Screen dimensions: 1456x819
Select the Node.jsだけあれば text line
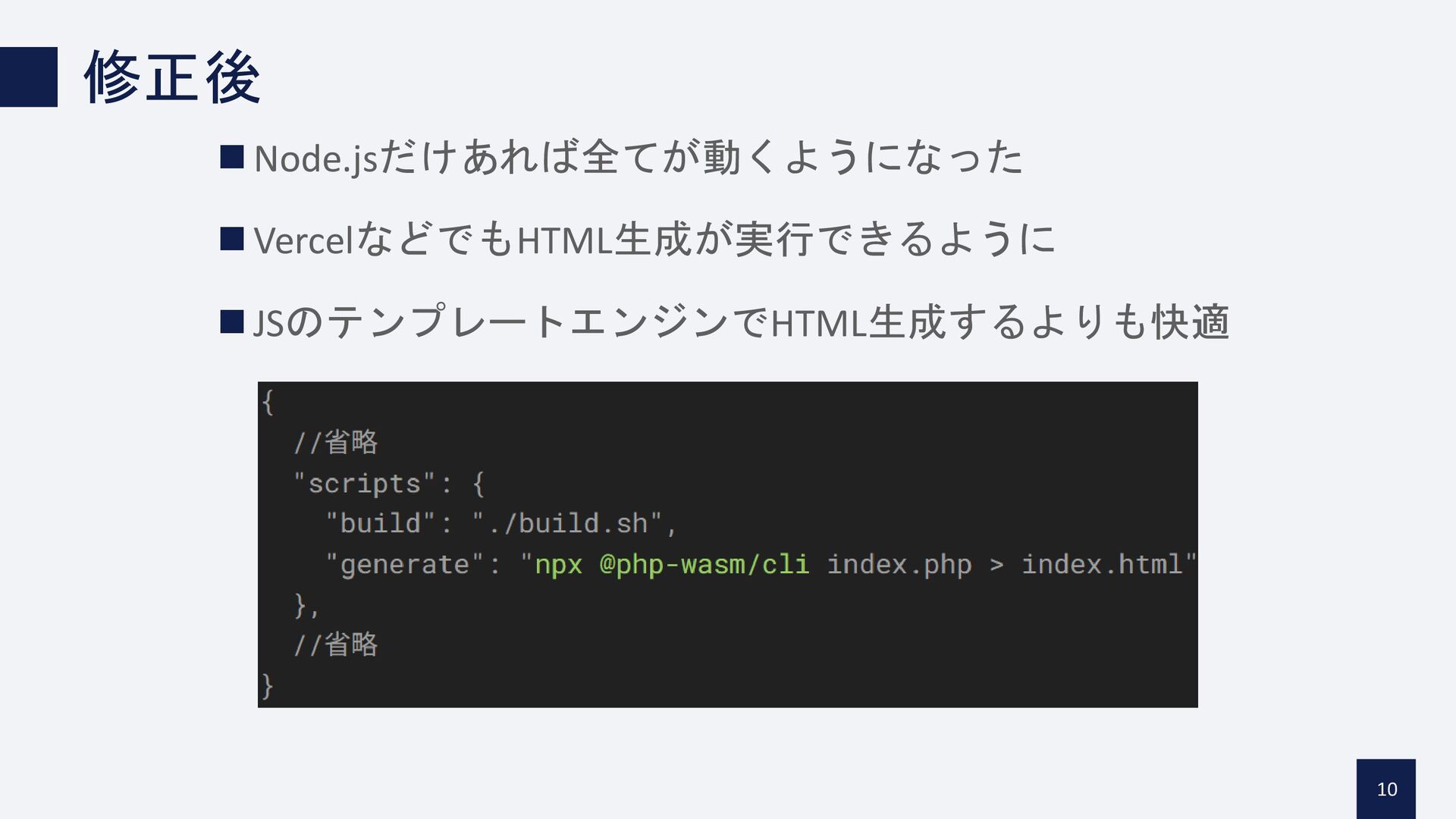pos(639,157)
